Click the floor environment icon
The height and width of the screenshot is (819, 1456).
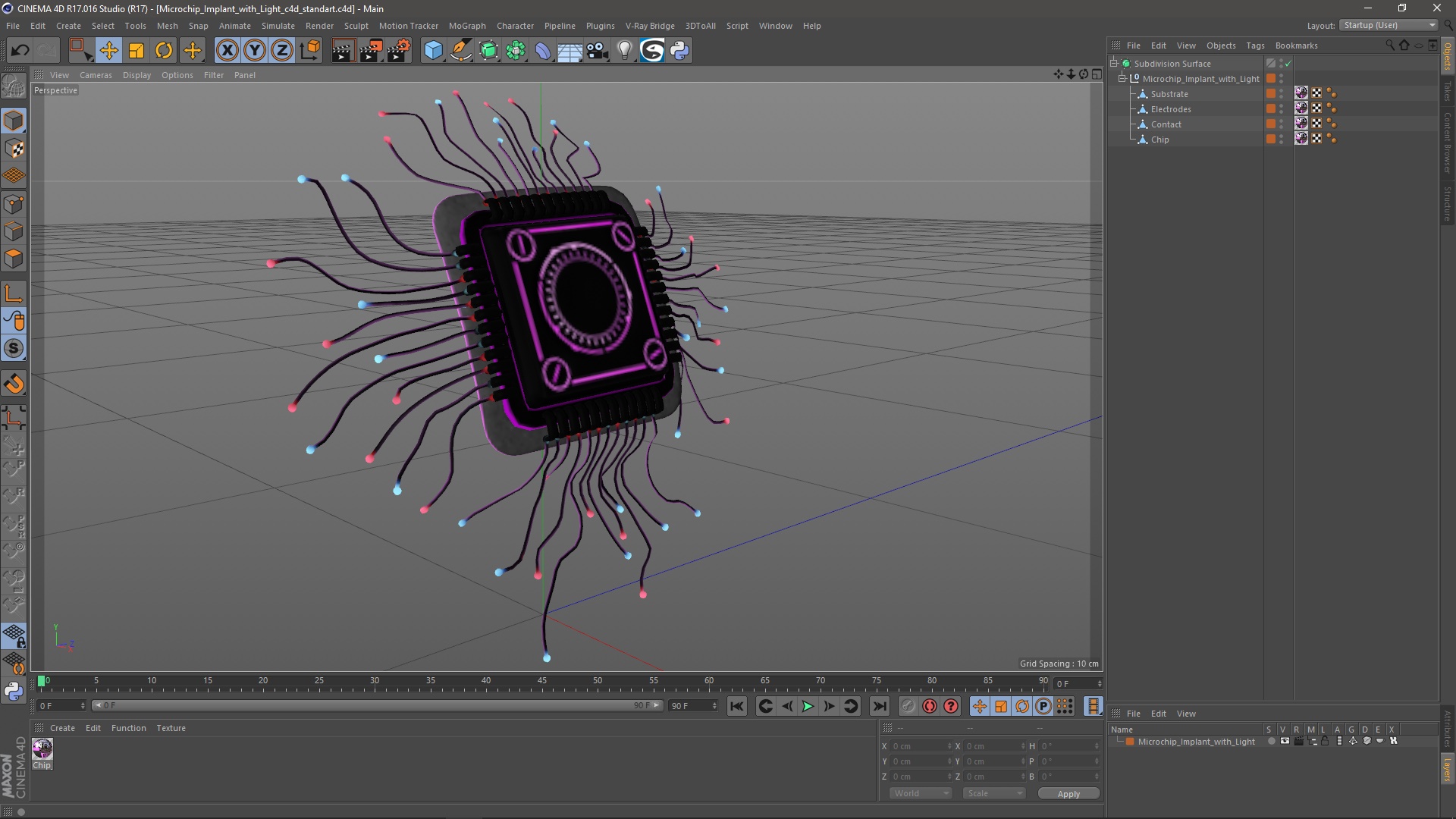570,51
